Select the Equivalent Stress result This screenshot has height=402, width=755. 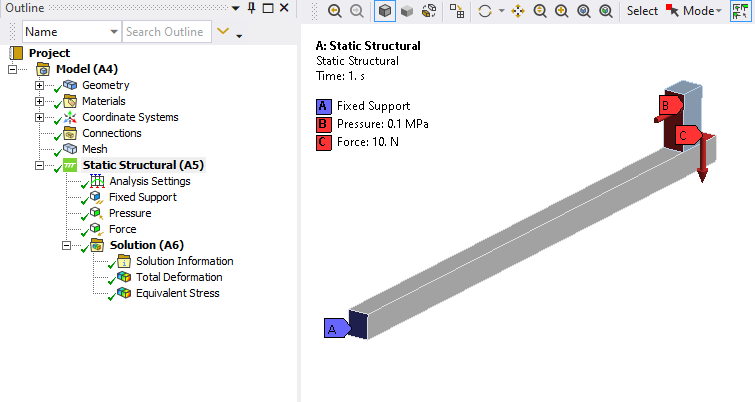177,293
